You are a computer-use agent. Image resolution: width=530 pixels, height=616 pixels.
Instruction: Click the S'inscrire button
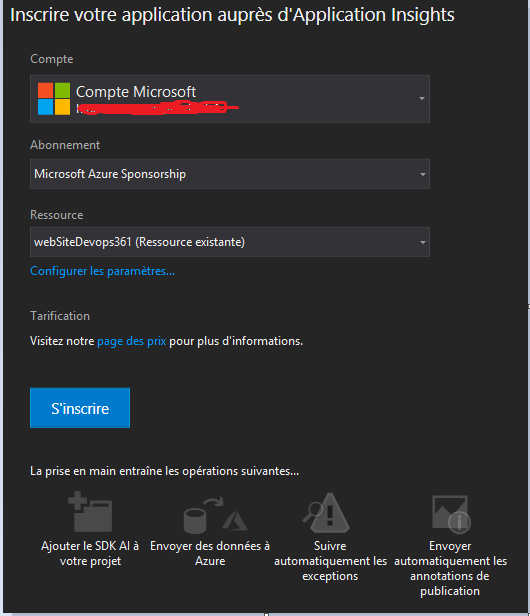(80, 408)
